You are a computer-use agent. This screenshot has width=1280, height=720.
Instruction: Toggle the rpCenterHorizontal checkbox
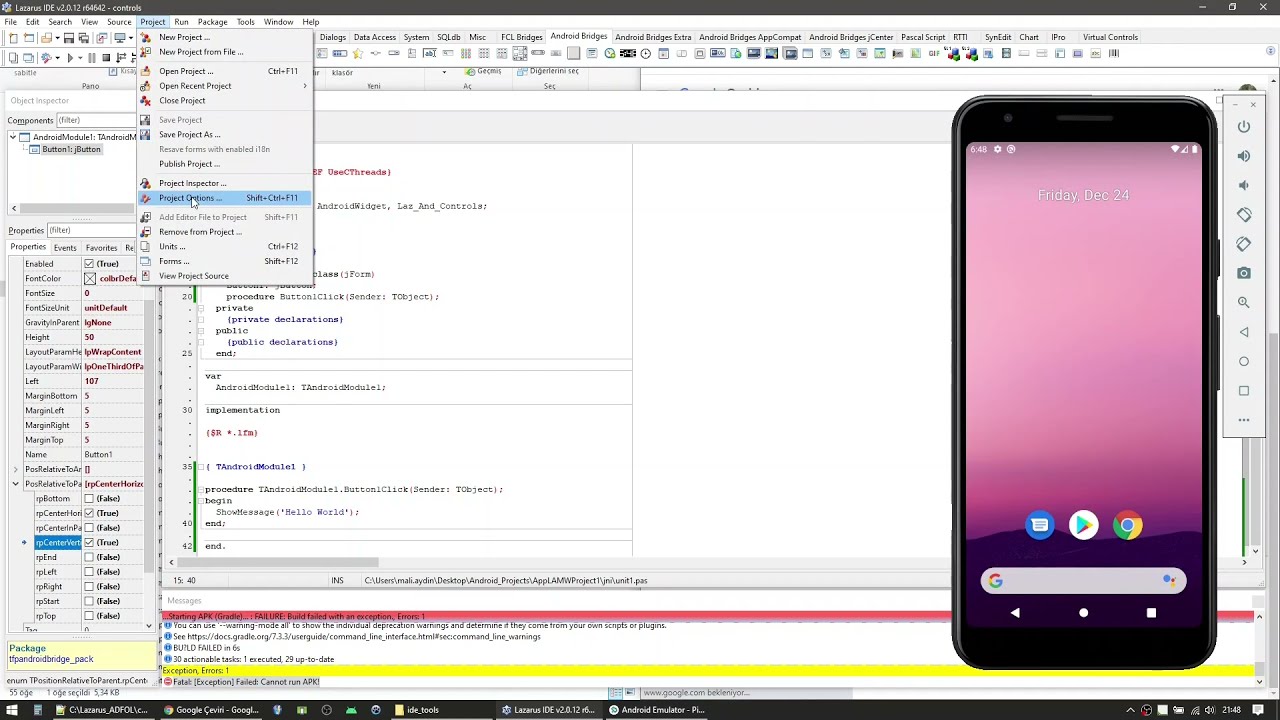(89, 513)
